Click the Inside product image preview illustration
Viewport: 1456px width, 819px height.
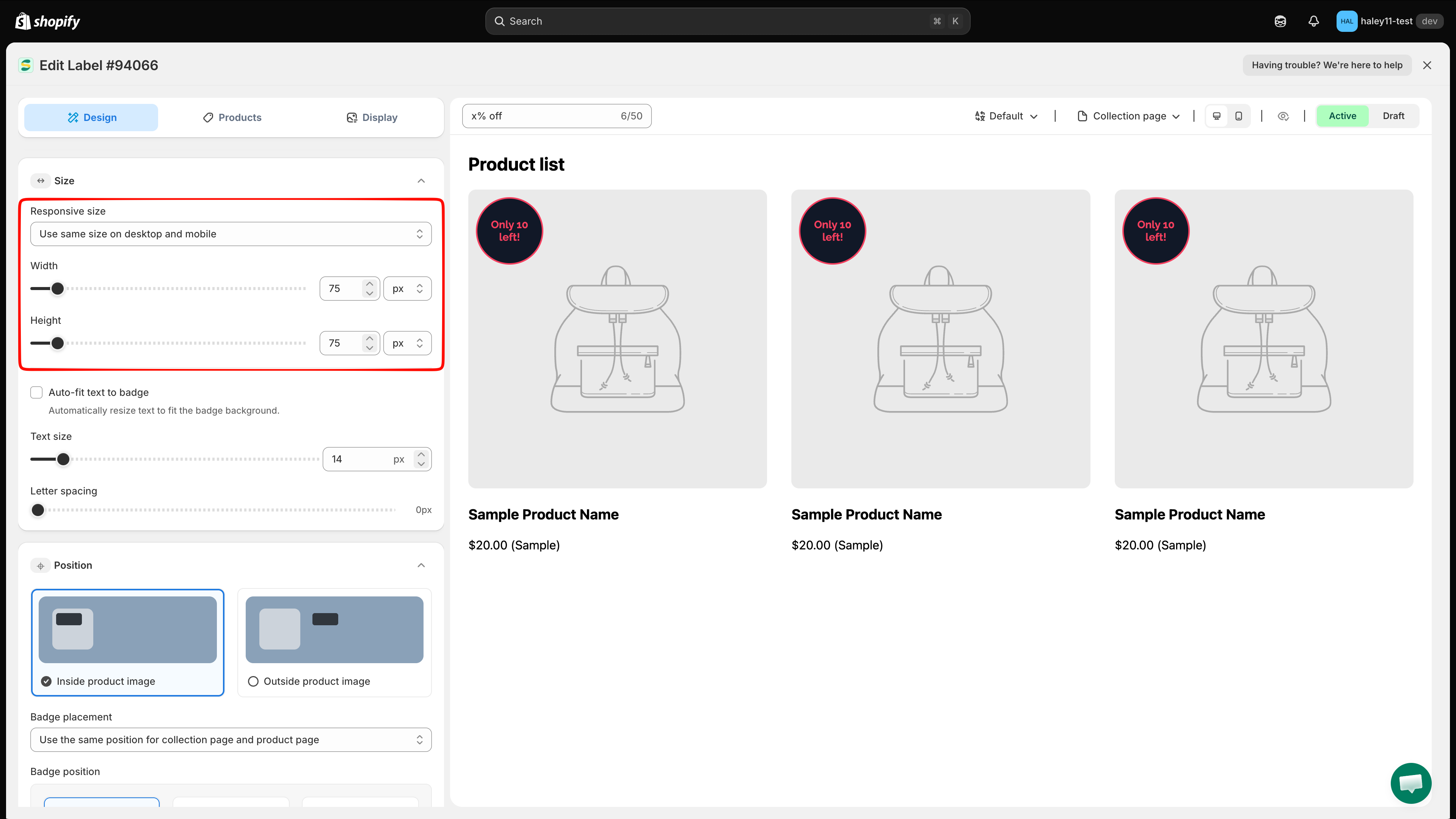pos(128,630)
